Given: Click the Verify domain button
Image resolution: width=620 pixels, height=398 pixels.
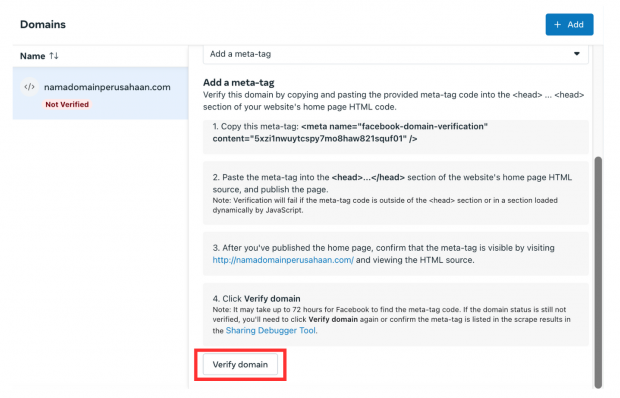Looking at the screenshot, I should 240,364.
